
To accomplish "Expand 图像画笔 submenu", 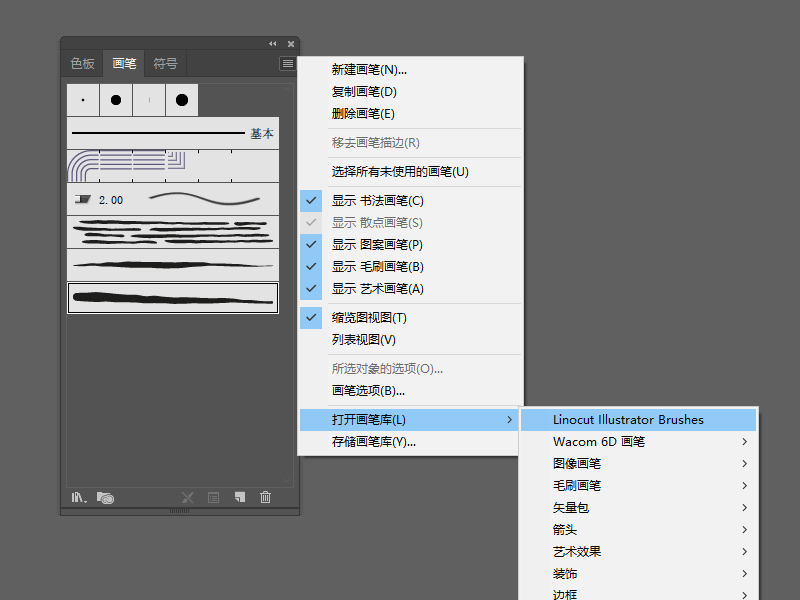I will click(638, 464).
